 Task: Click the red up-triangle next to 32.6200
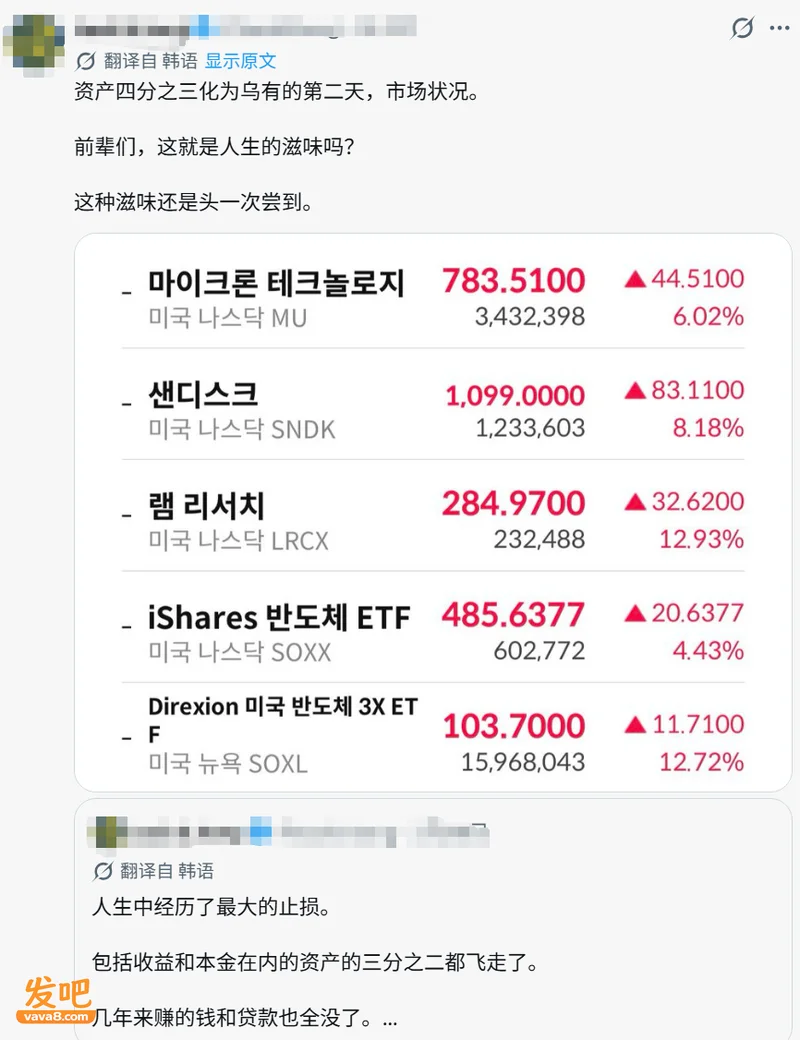point(635,502)
